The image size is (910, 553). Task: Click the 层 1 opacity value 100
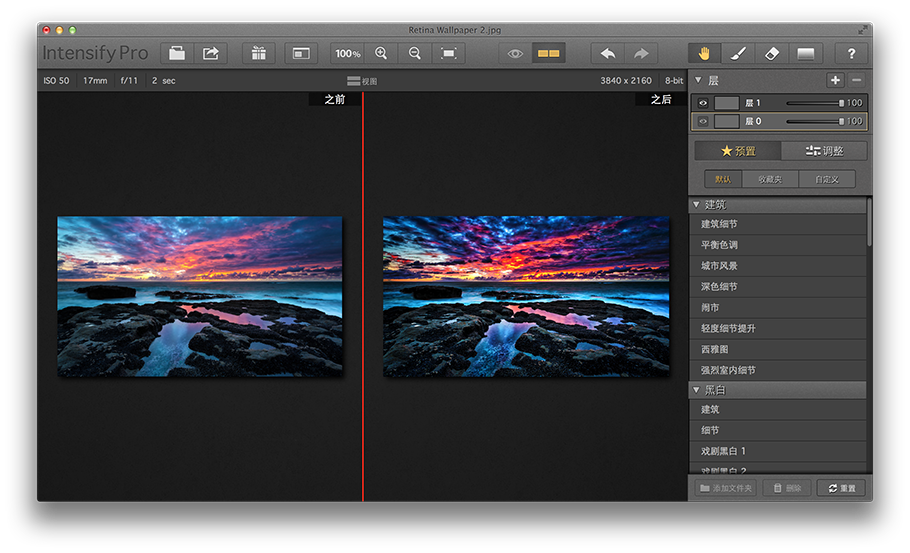(854, 103)
